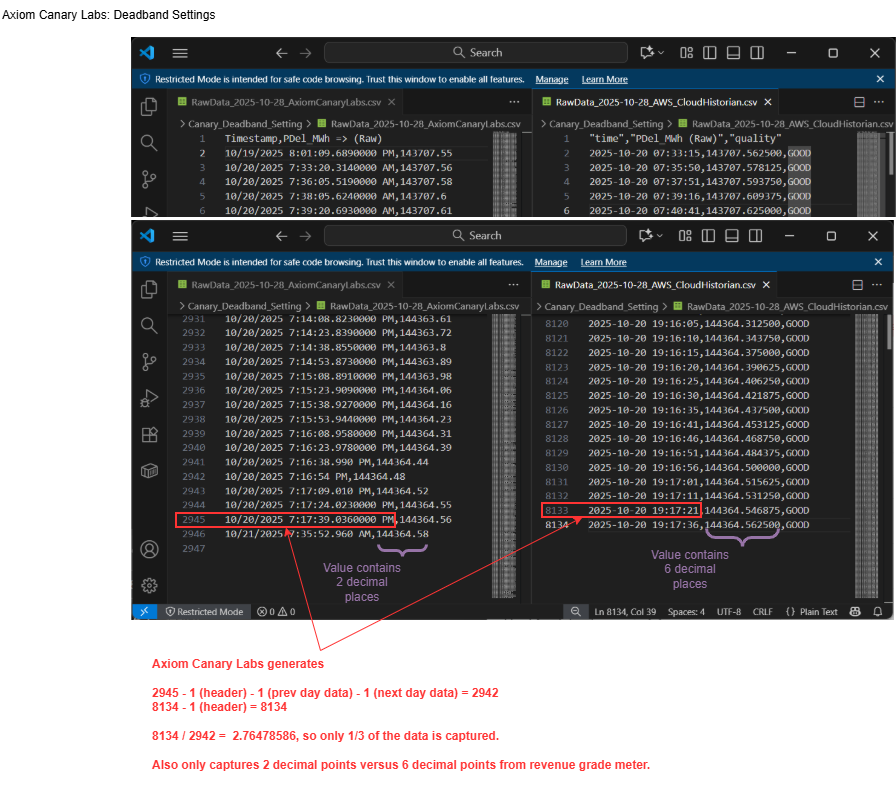Open problems count 0 errors 0 warnings
The width and height of the screenshot is (896, 800).
pos(276,611)
